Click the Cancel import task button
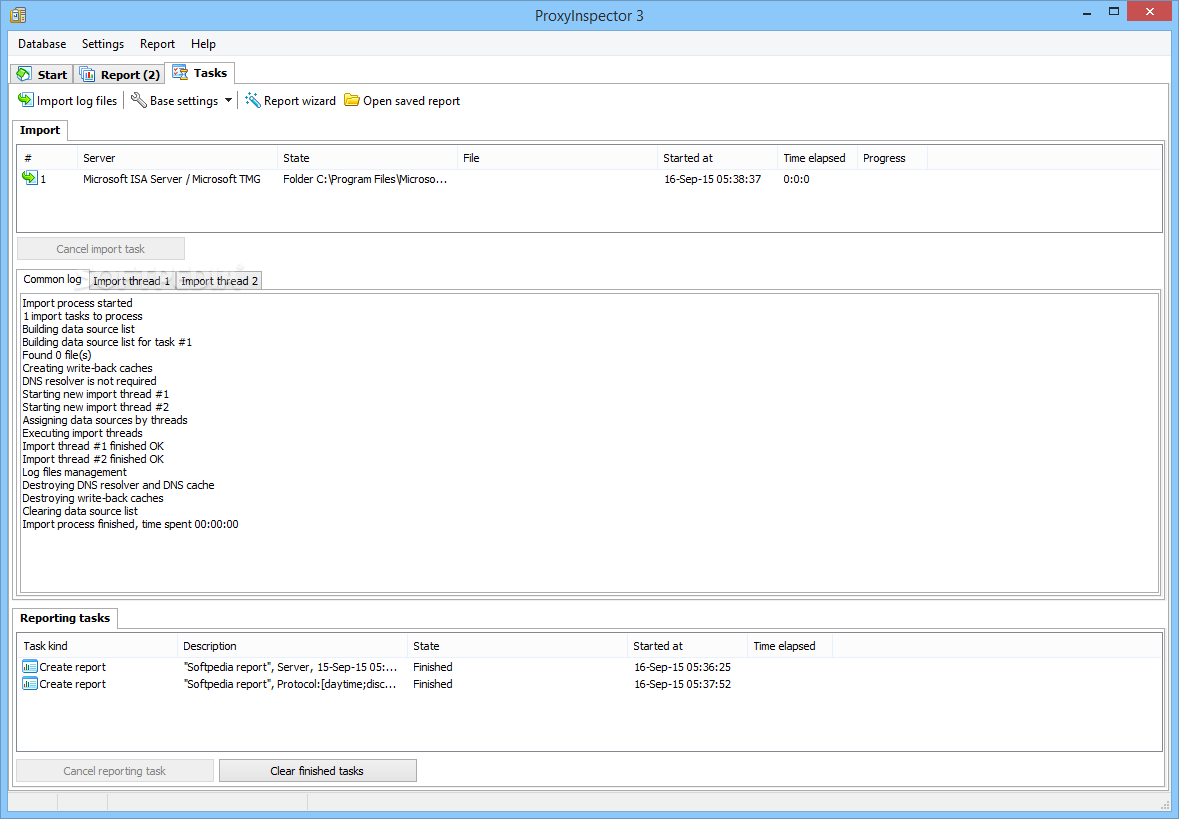 tap(101, 248)
